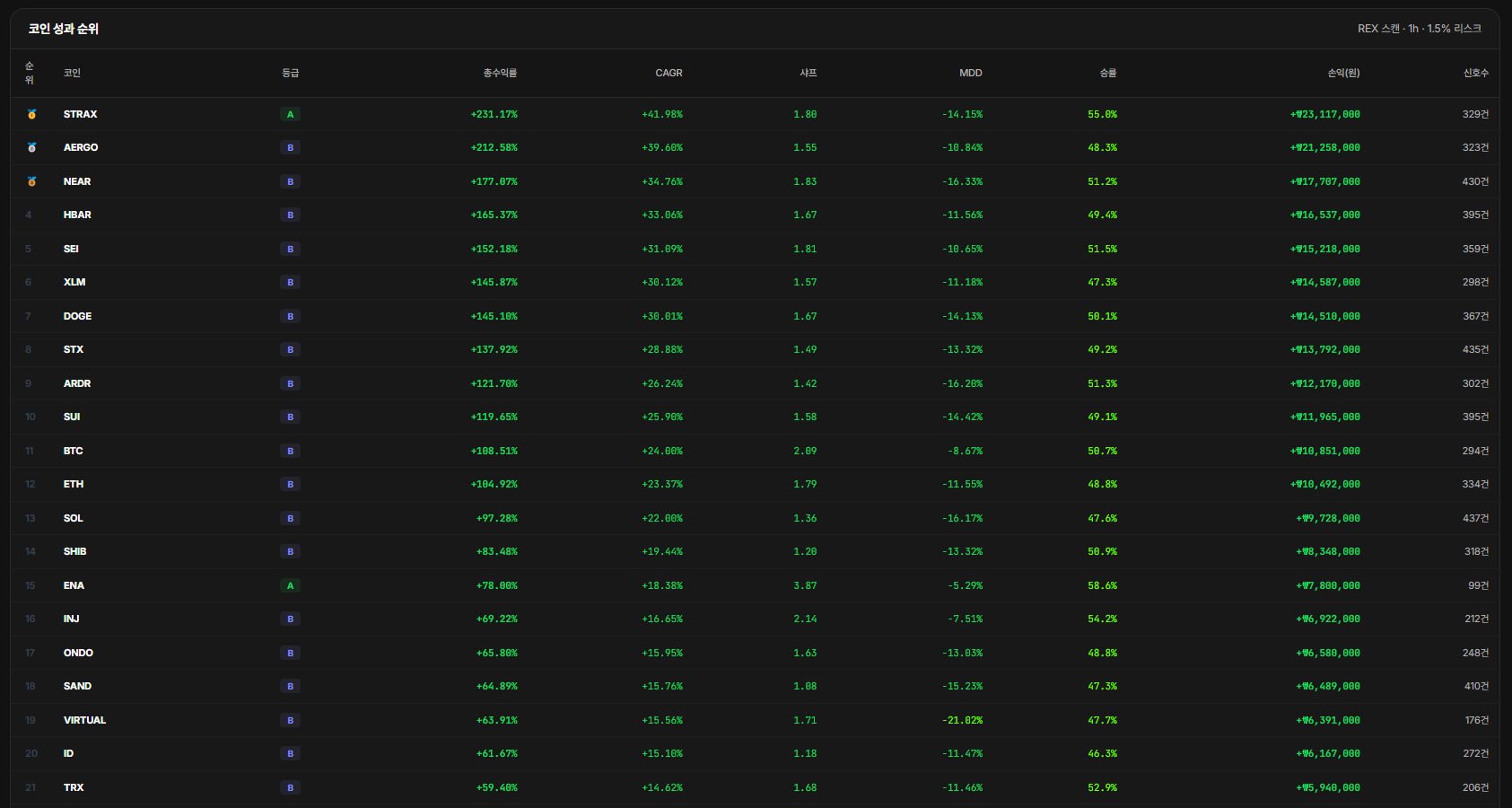Screen dimensions: 1512x808
Task: Click the B grade badge in the BTC row
Action: coord(290,451)
